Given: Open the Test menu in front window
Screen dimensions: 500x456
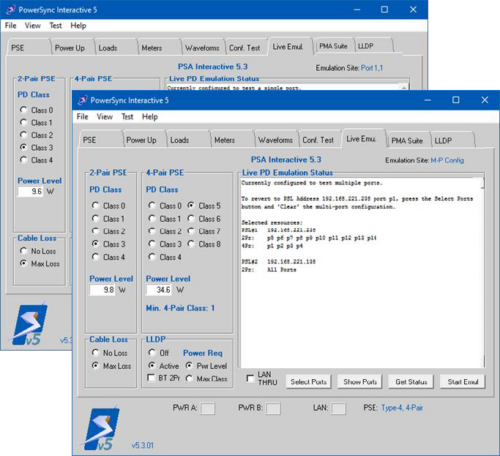Looking at the screenshot, I should click(127, 116).
